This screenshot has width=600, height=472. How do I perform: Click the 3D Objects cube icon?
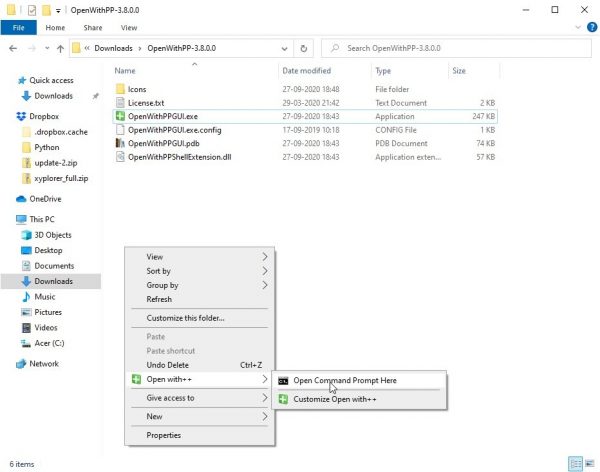tap(26, 235)
